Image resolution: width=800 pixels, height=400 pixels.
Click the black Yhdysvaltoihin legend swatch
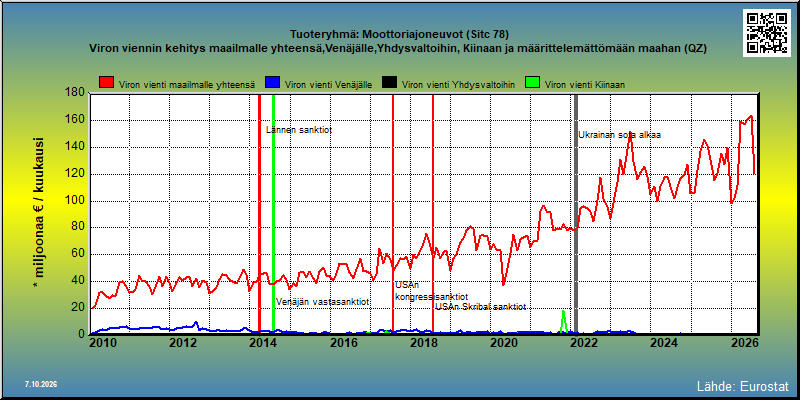[390, 83]
